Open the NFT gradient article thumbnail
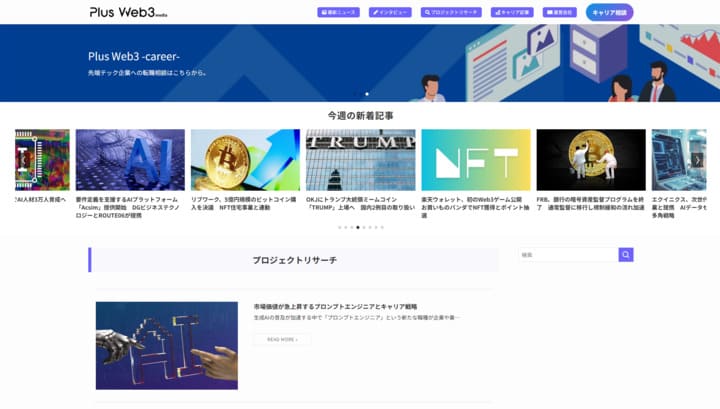720x409 pixels. click(475, 160)
